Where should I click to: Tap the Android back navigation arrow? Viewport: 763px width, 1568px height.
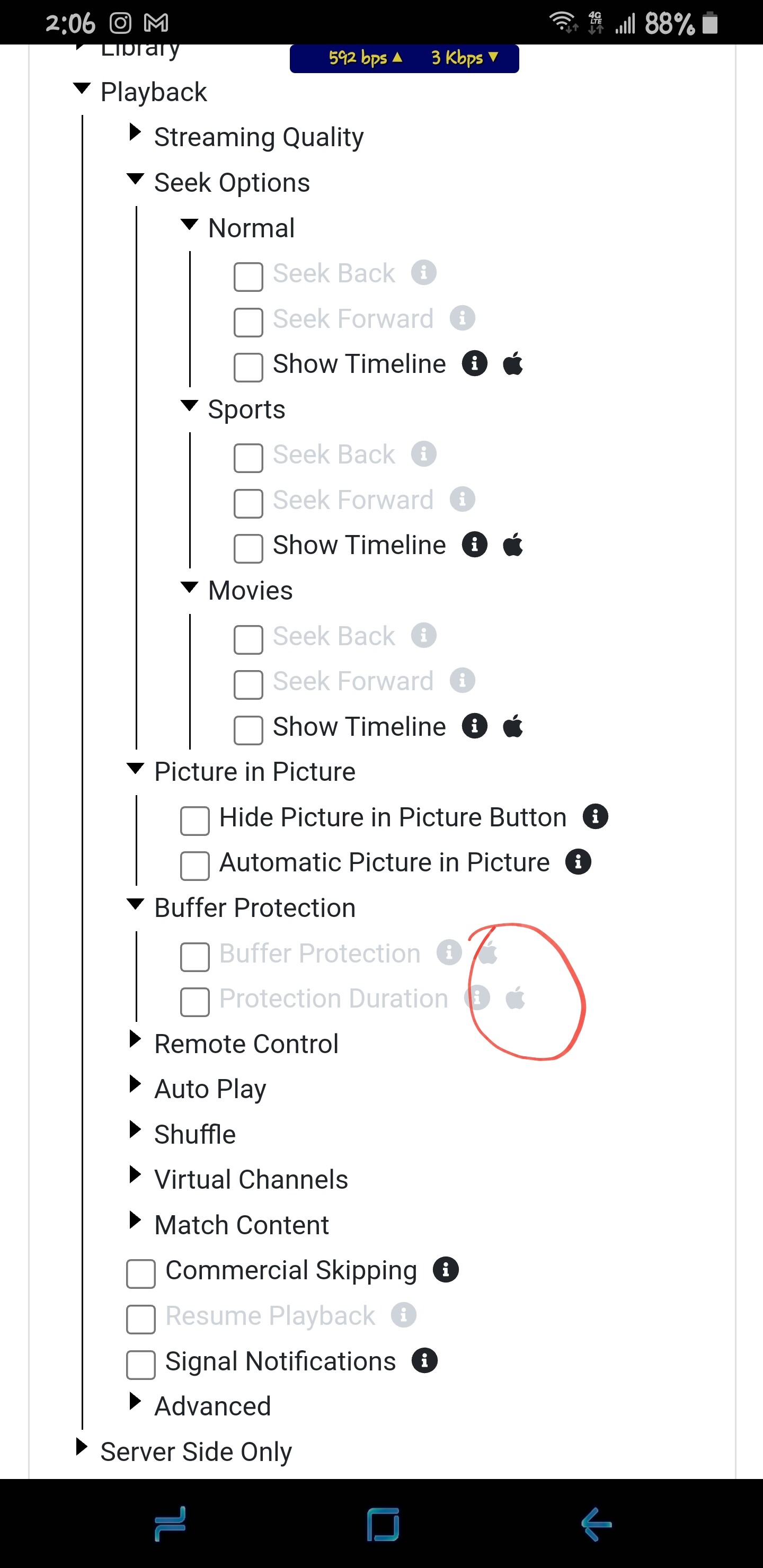[x=596, y=1524]
